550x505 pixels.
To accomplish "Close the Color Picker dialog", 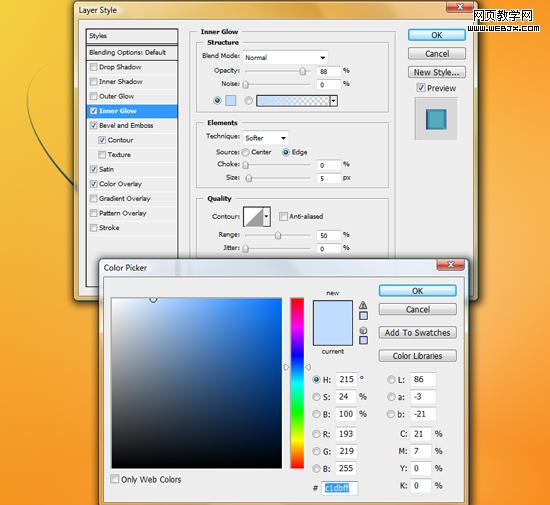I will click(451, 265).
